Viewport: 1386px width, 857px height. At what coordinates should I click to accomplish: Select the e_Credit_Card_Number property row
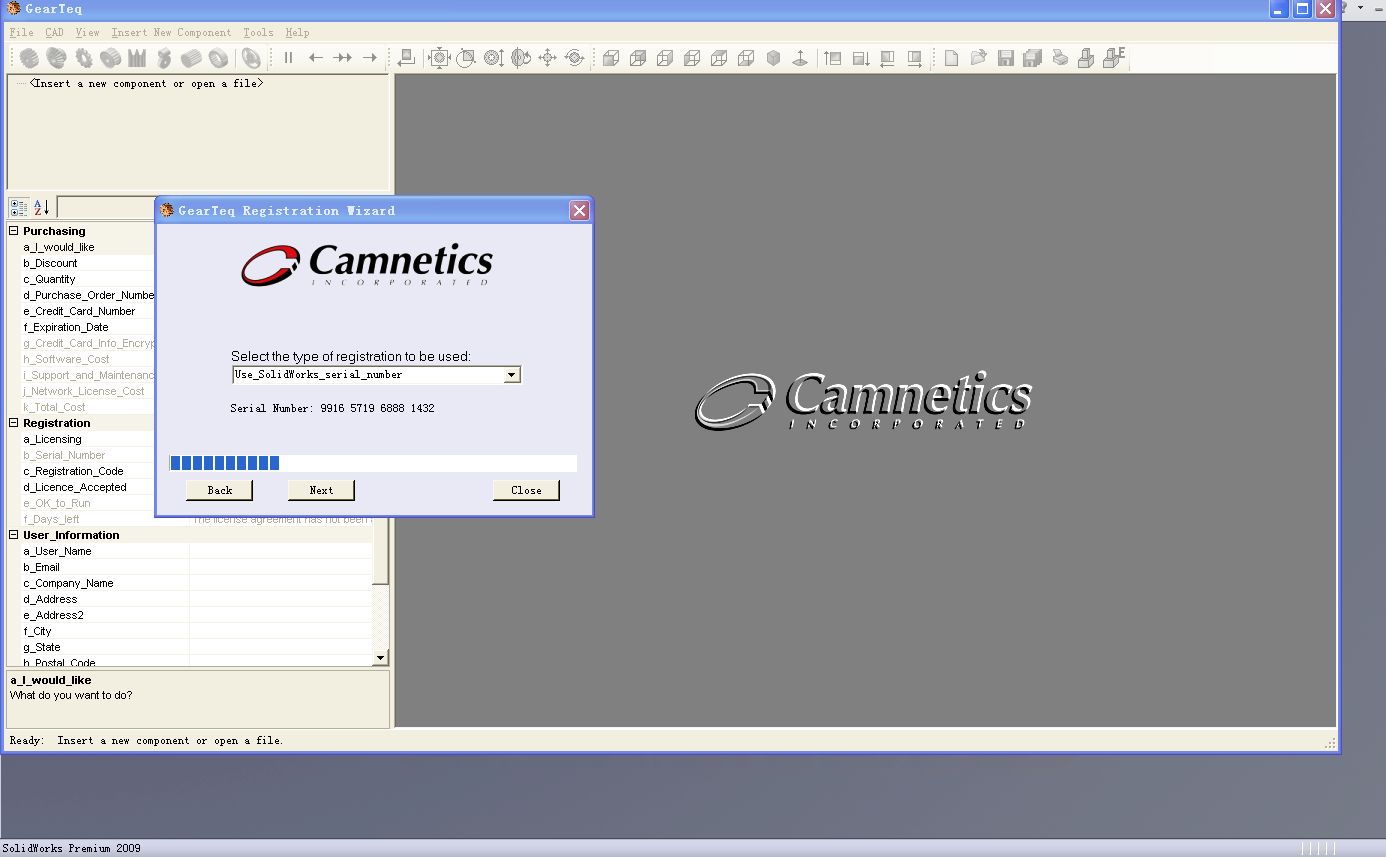tap(81, 311)
